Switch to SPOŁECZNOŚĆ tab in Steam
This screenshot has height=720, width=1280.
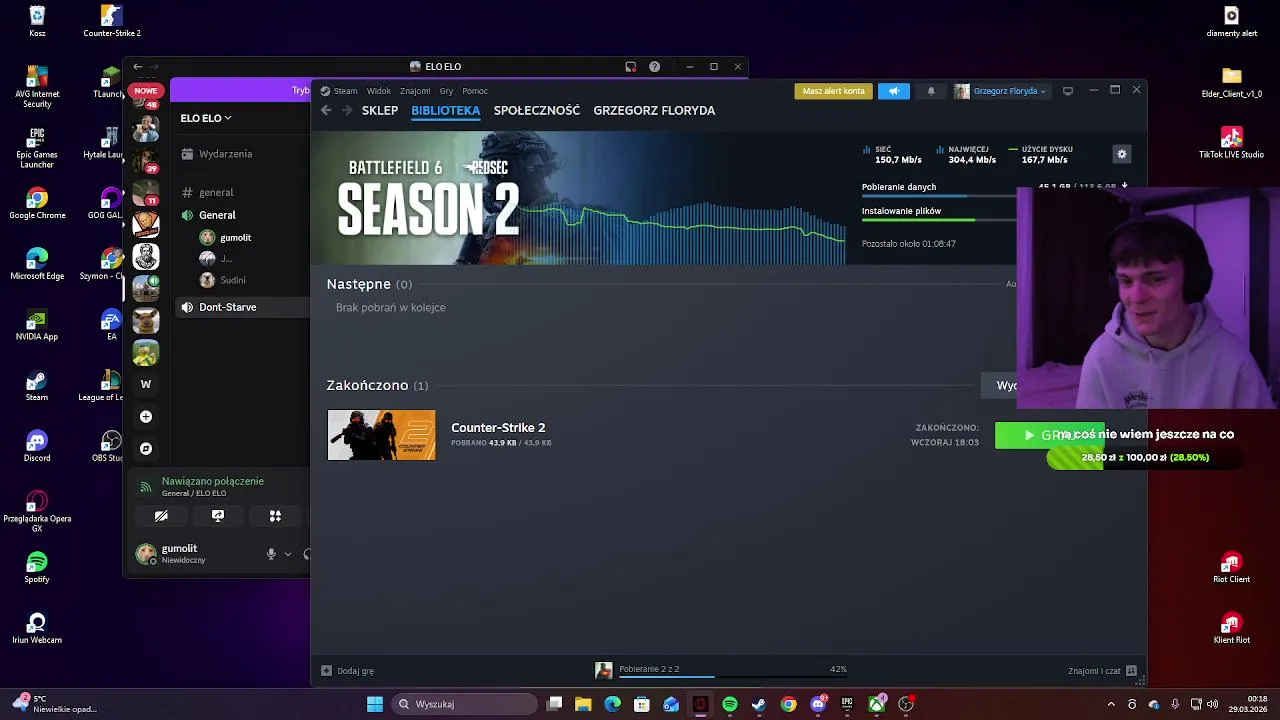537,110
